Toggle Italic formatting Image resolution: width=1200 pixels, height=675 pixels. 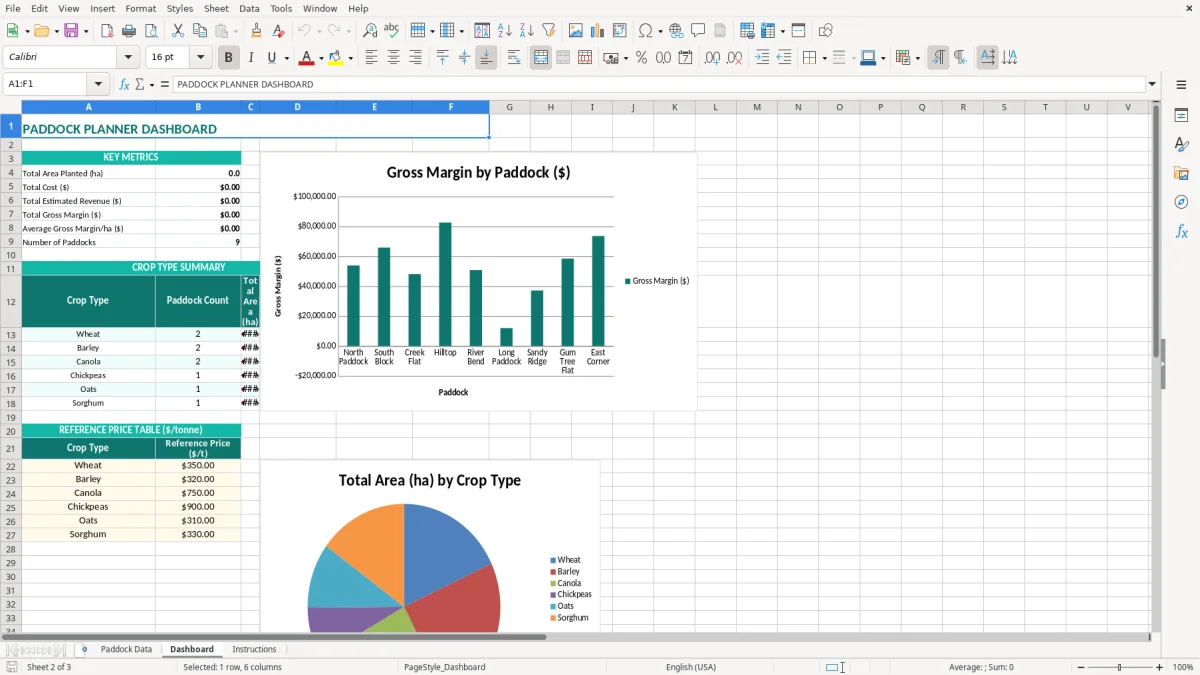click(x=251, y=58)
